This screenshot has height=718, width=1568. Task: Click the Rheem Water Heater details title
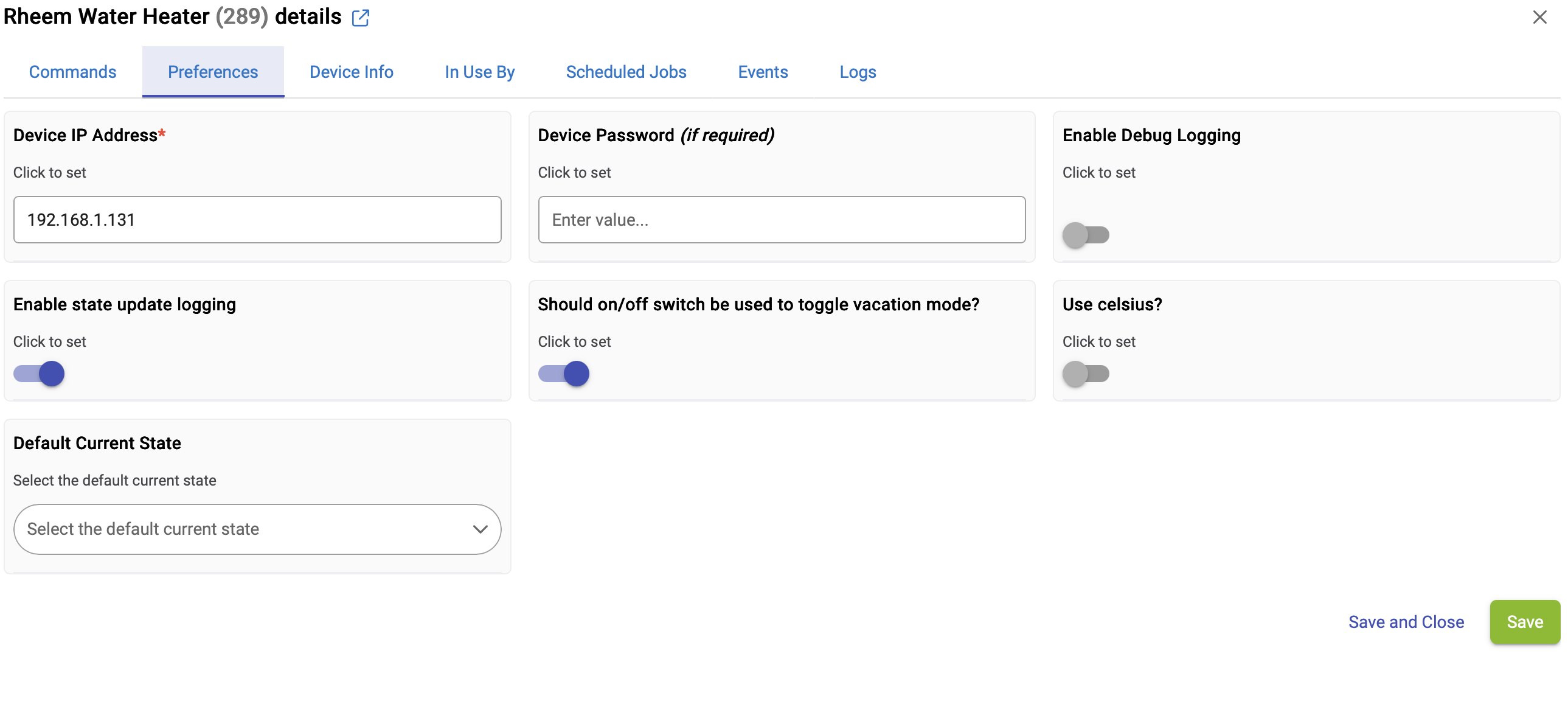(x=173, y=16)
